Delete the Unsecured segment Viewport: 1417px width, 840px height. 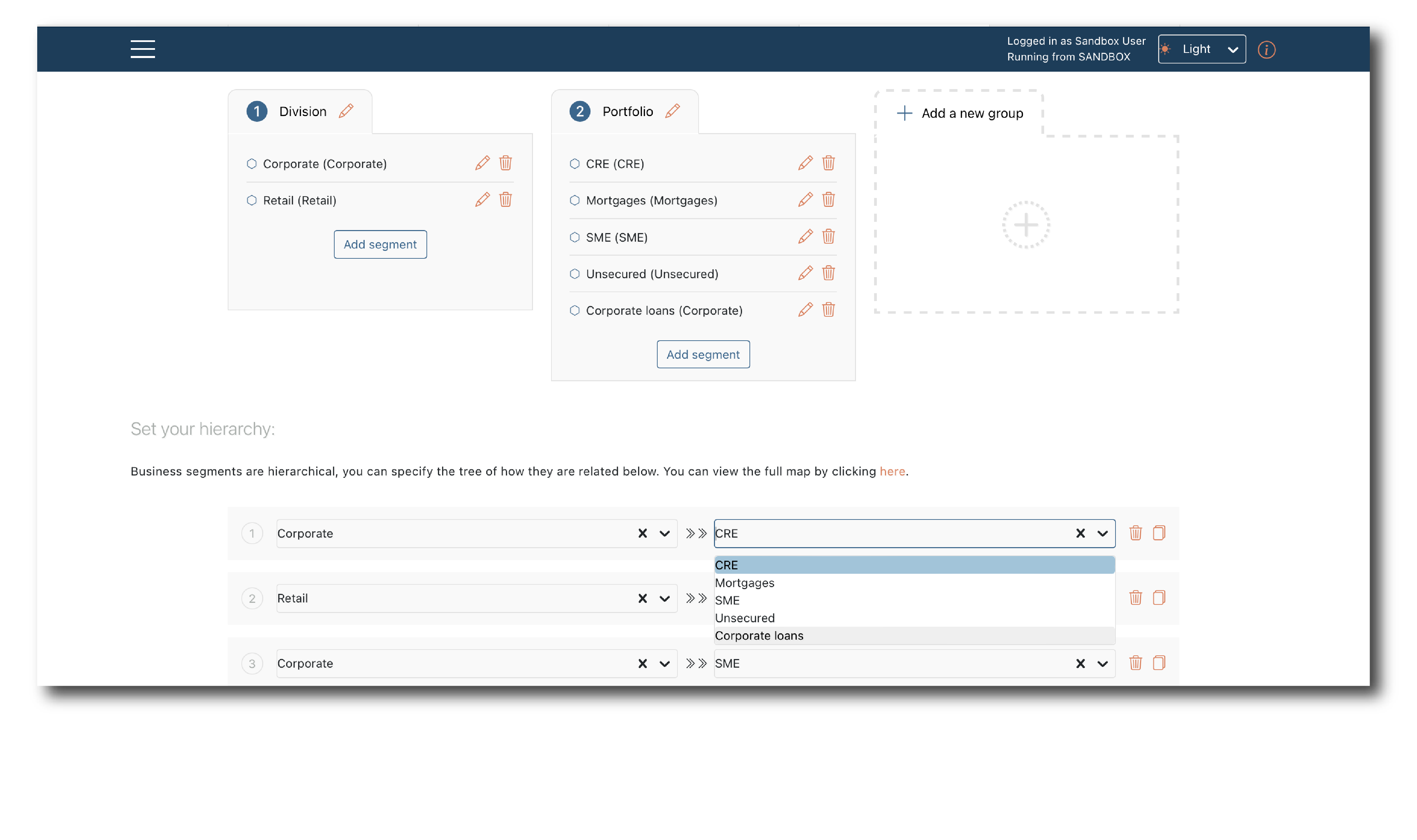click(x=828, y=273)
